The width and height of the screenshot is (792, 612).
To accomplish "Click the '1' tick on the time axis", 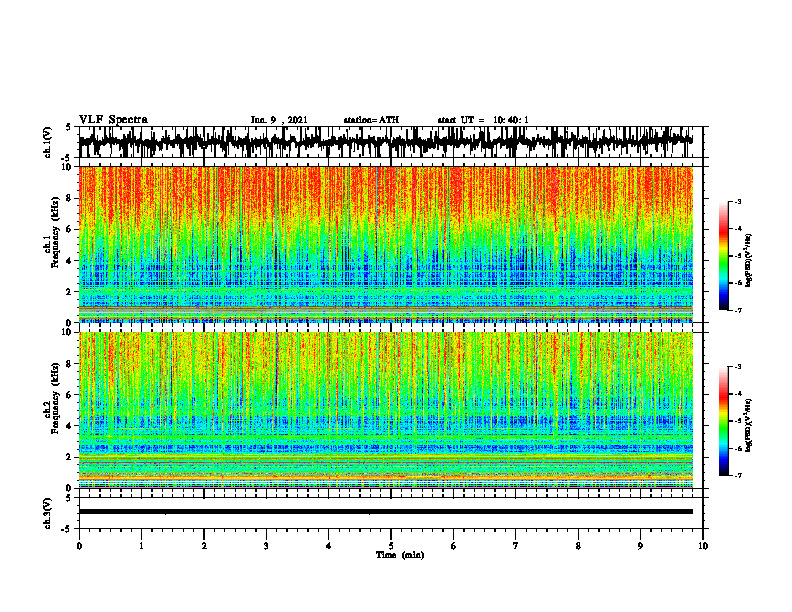I will point(141,546).
